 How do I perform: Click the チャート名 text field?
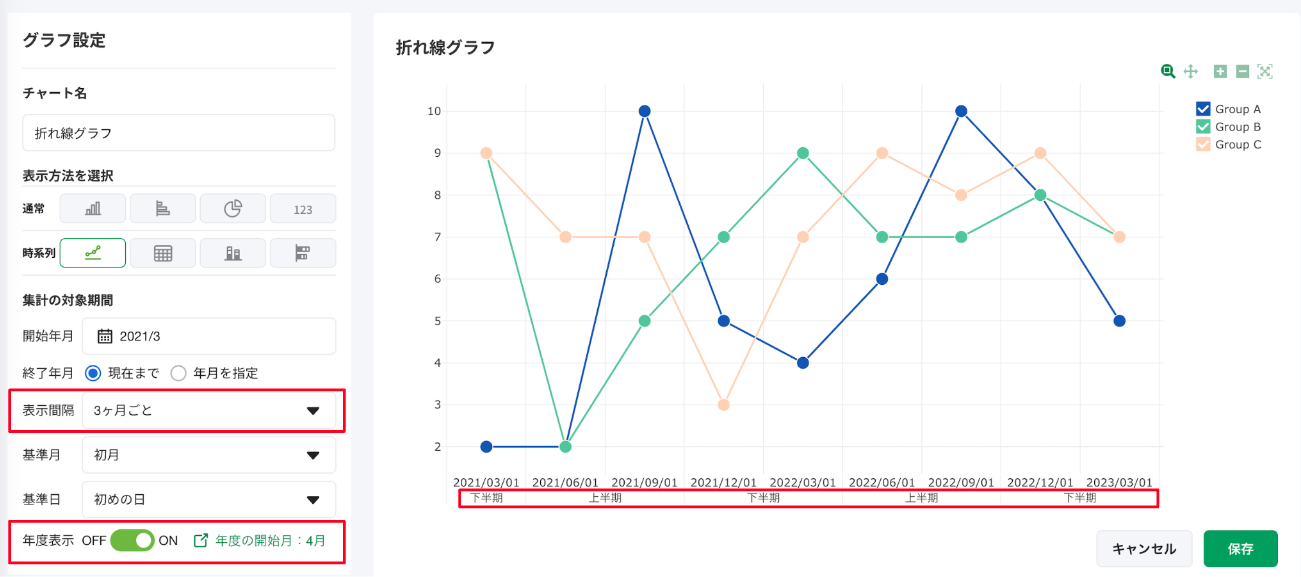[178, 133]
